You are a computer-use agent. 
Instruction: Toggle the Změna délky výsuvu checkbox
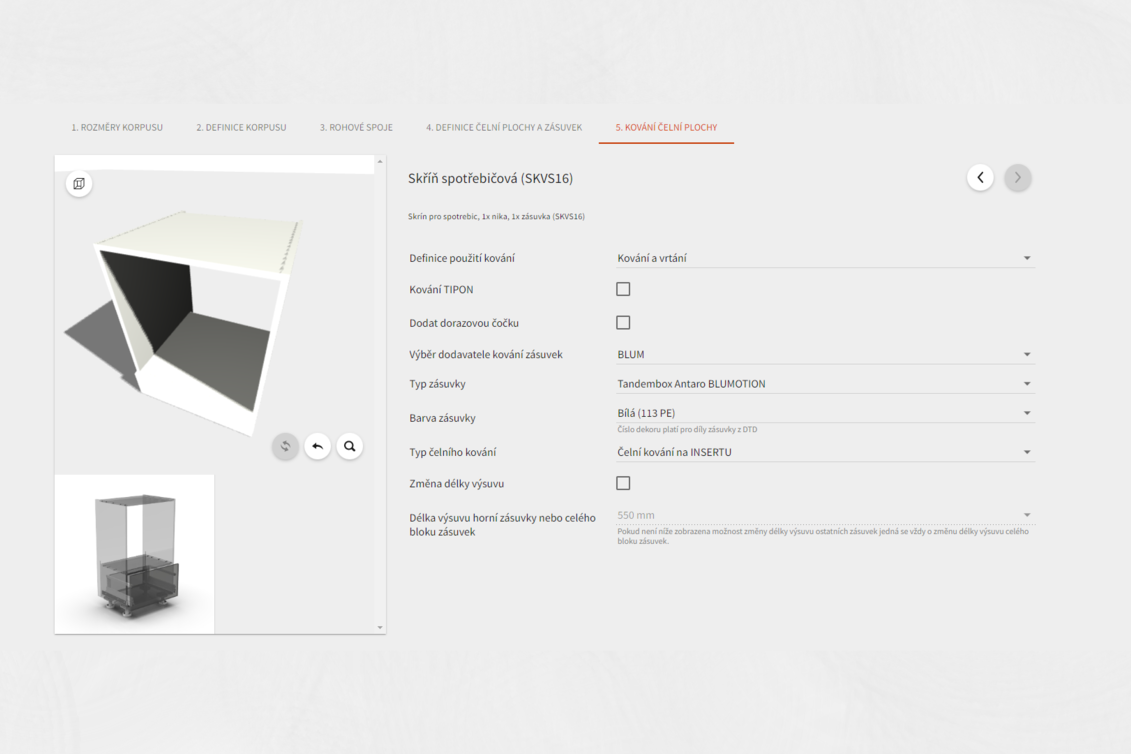point(623,483)
